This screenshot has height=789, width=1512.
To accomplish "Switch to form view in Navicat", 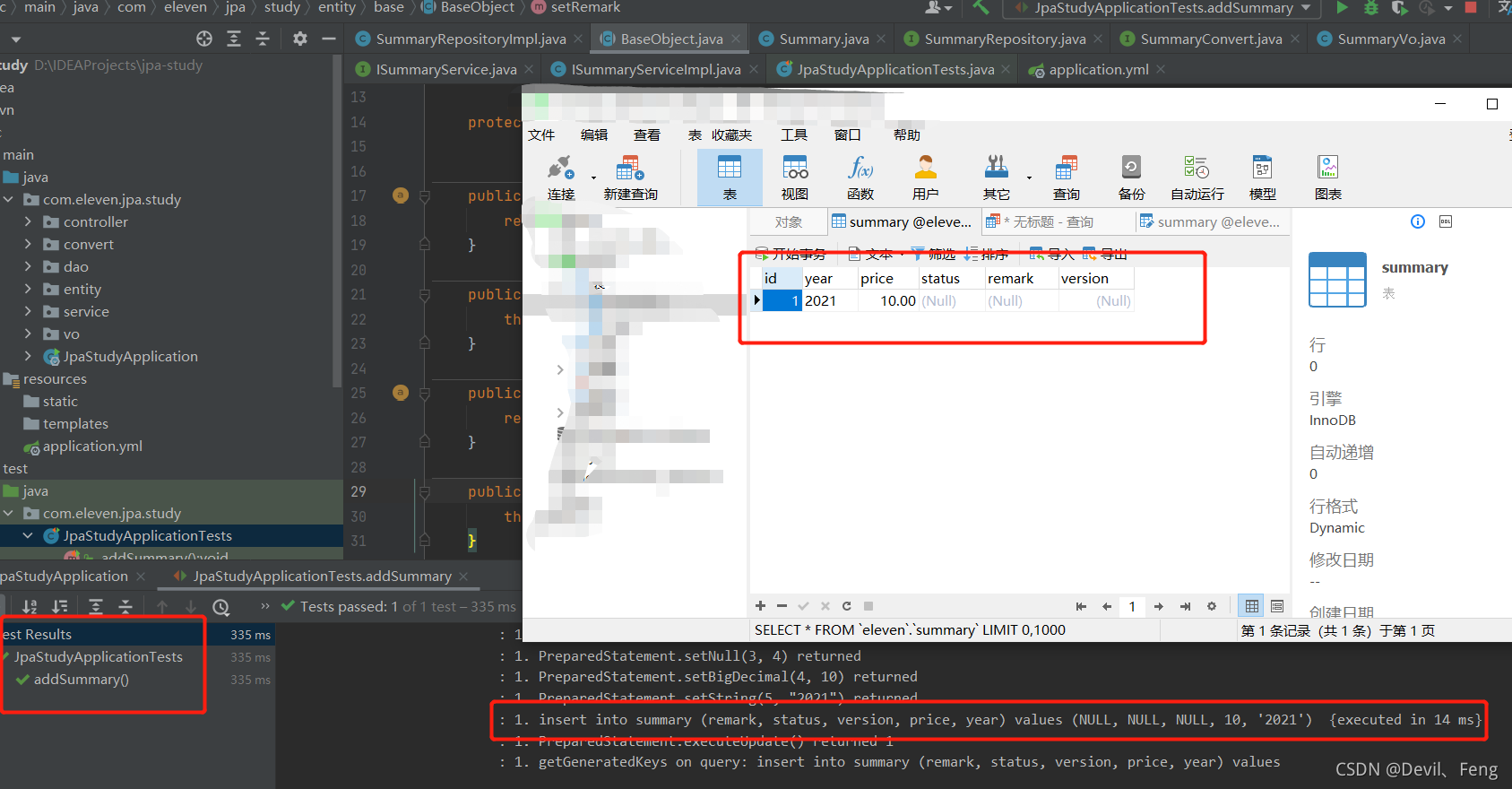I will click(1277, 607).
